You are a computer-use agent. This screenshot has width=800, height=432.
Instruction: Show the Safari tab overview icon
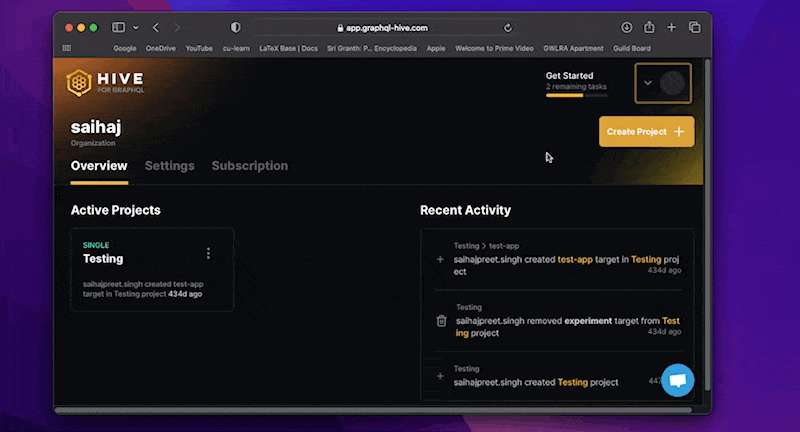coord(694,28)
